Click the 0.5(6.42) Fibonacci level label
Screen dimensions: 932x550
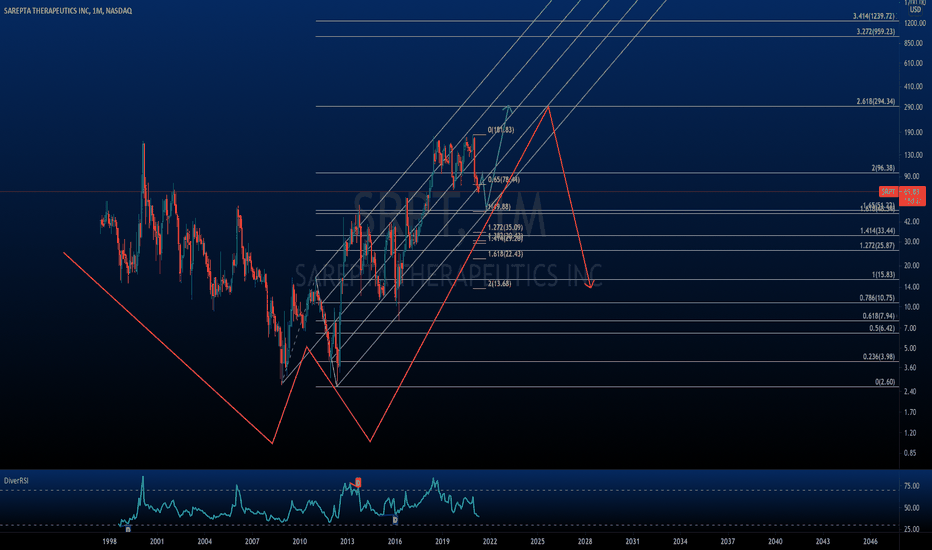click(x=882, y=329)
